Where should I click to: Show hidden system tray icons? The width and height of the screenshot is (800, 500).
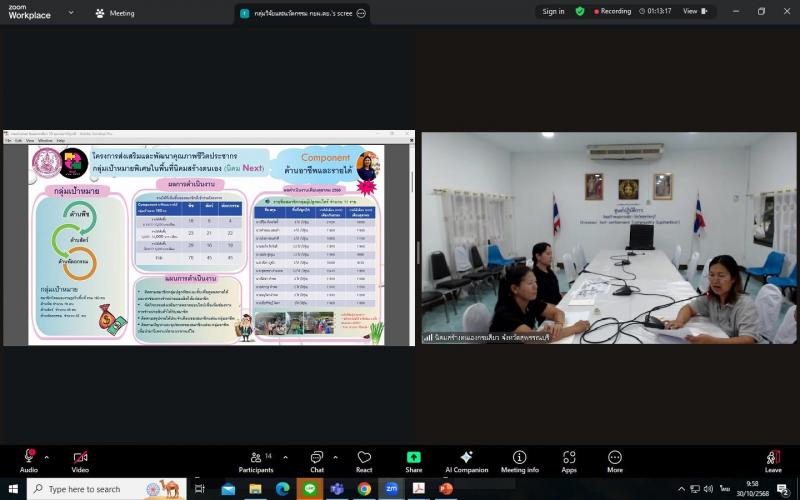click(x=681, y=489)
